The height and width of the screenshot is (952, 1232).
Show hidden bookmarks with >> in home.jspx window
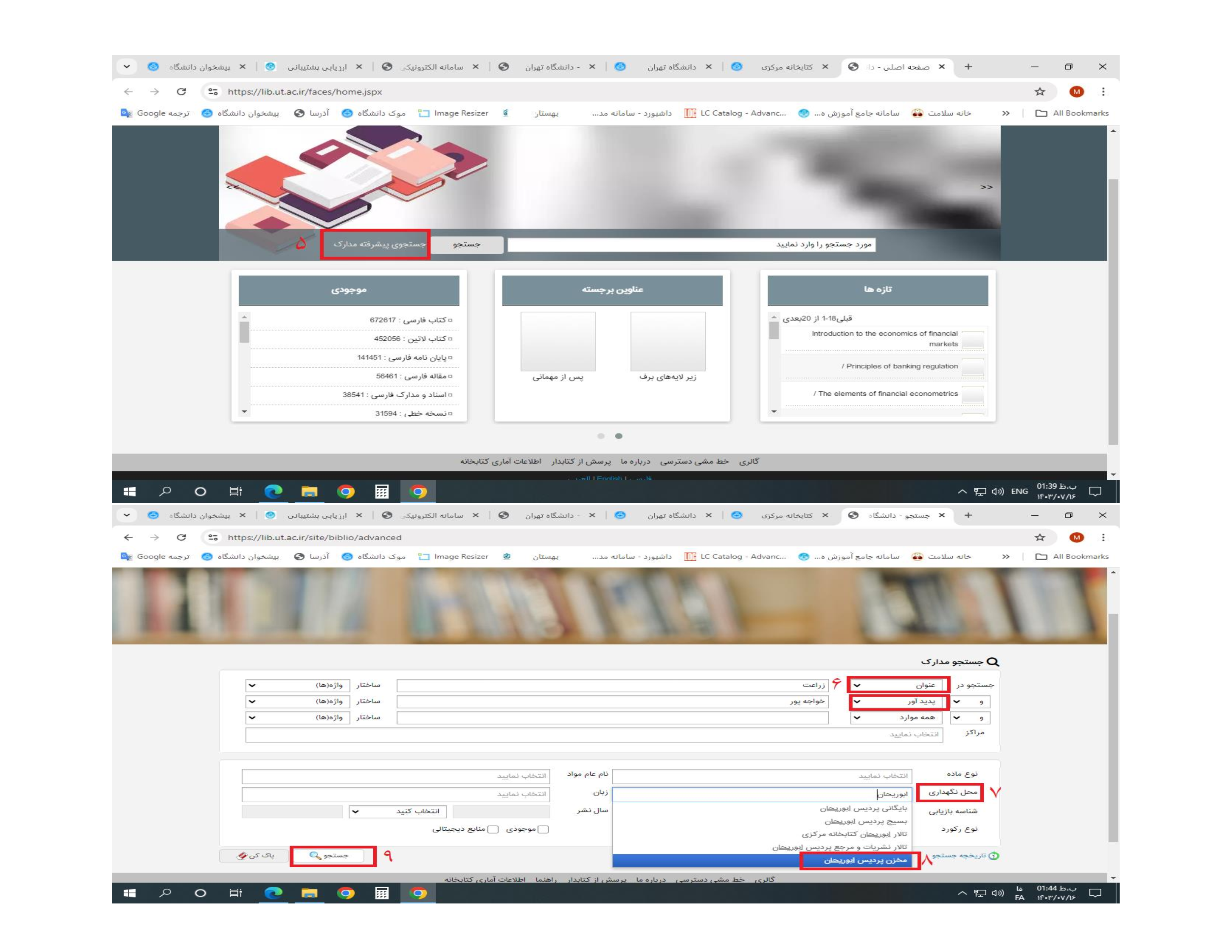[1005, 113]
